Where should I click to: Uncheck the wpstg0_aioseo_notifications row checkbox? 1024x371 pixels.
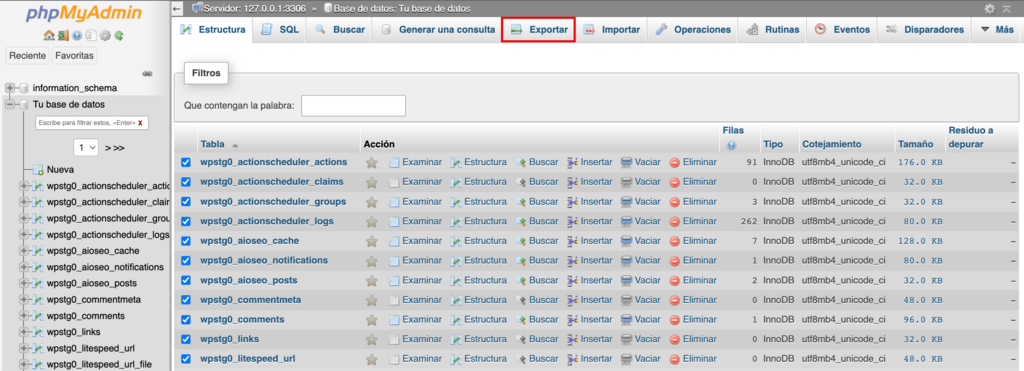pyautogui.click(x=185, y=261)
